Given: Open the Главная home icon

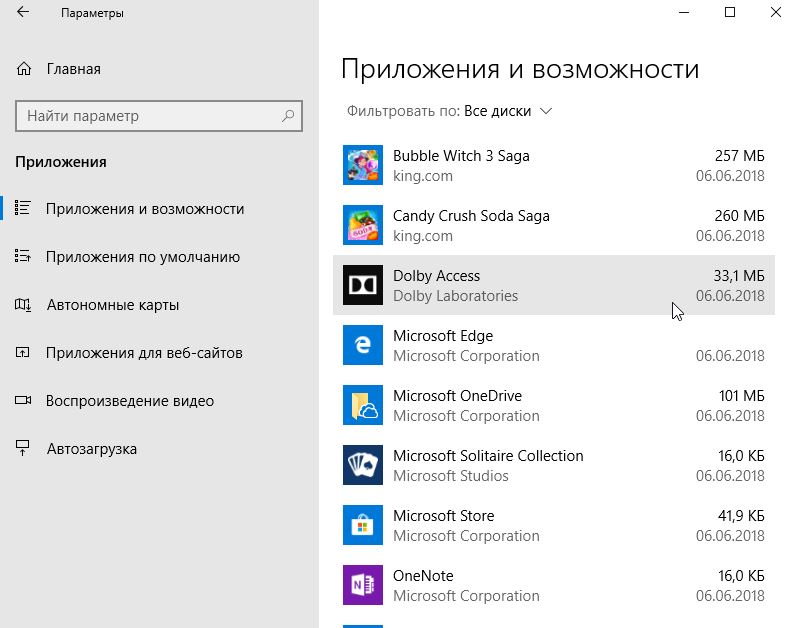Looking at the screenshot, I should point(24,69).
